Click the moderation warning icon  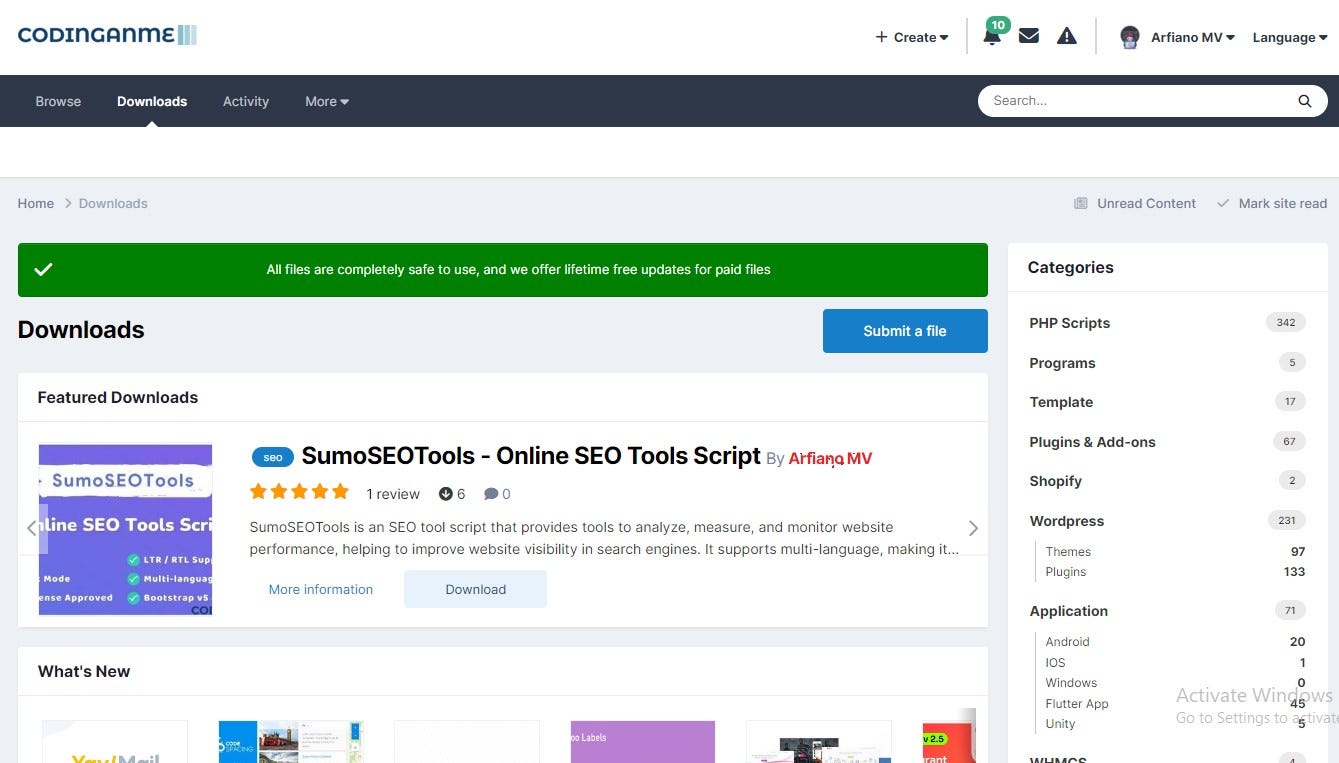coord(1066,35)
